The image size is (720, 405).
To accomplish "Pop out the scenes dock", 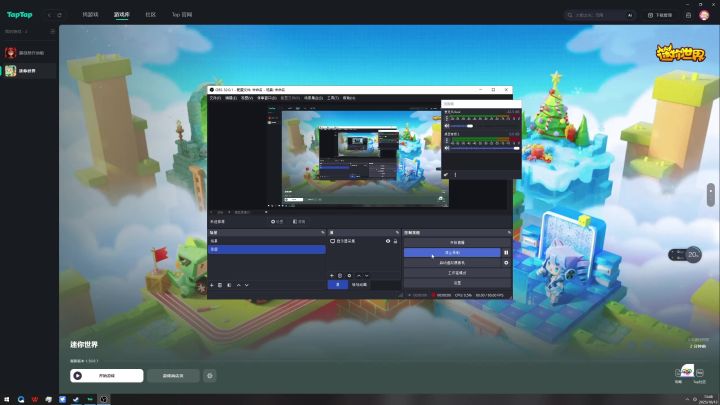I will click(x=323, y=233).
